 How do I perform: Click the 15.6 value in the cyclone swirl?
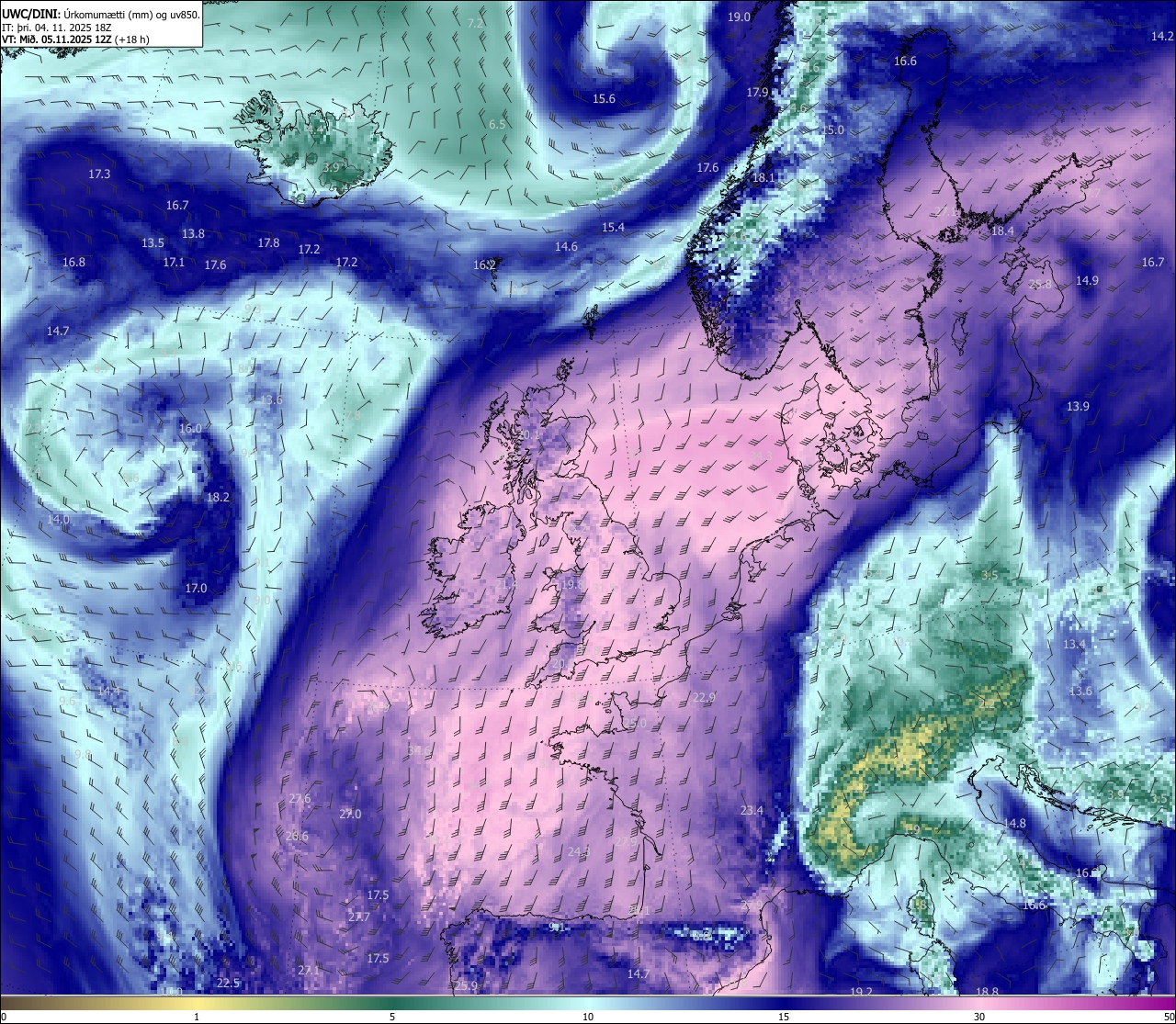604,99
